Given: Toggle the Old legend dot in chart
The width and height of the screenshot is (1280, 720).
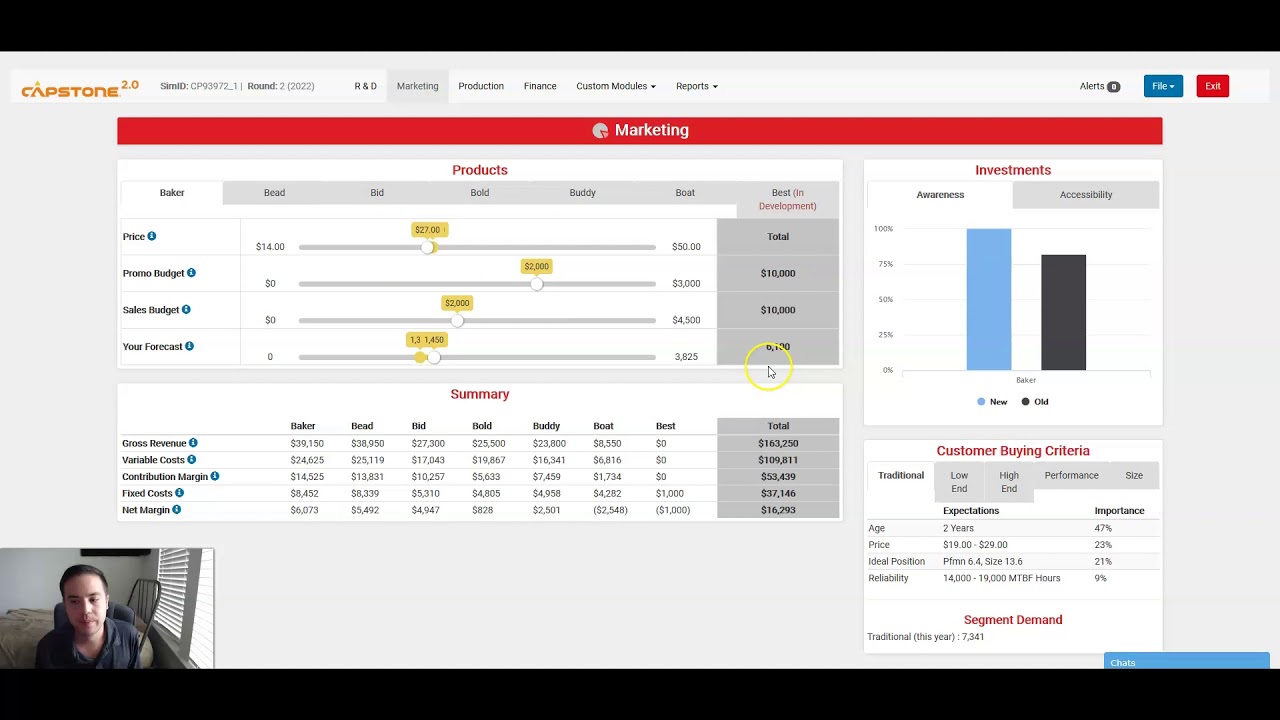Looking at the screenshot, I should (1025, 402).
